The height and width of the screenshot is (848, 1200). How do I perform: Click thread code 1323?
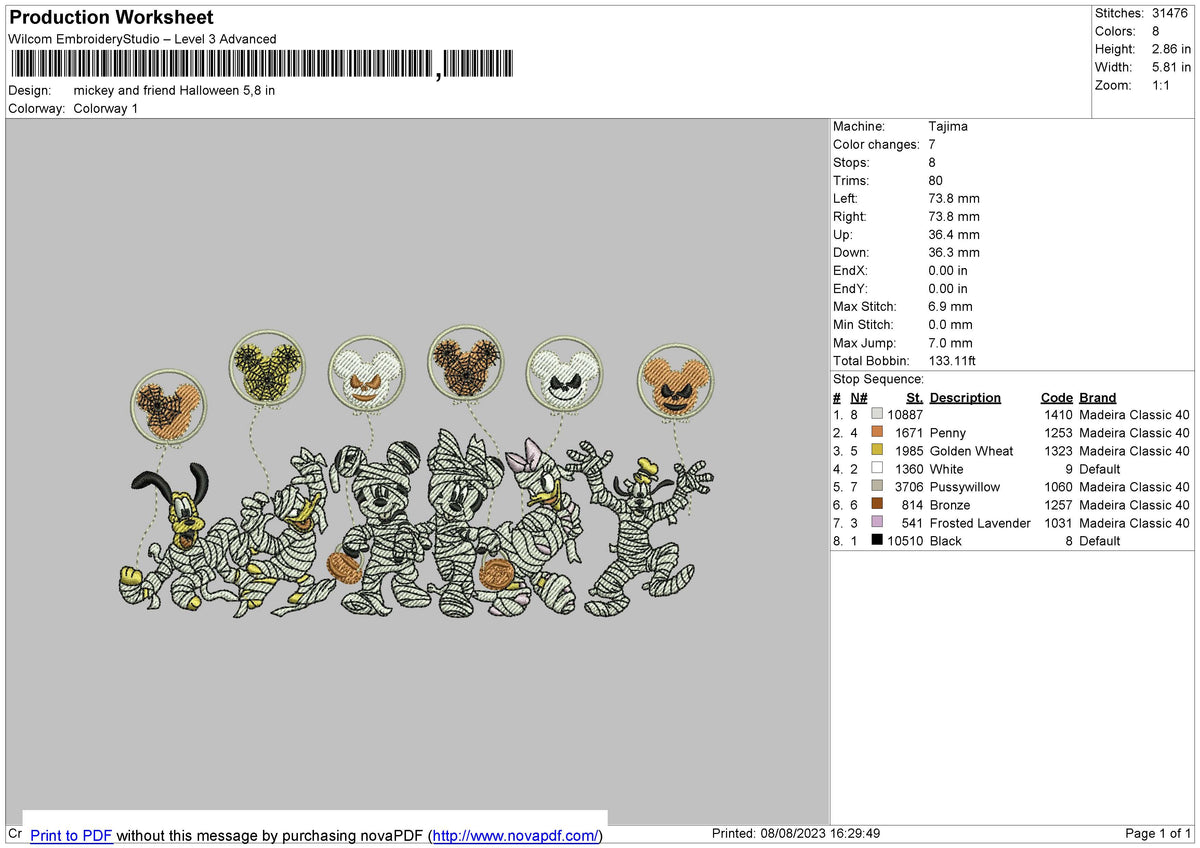click(x=1058, y=450)
